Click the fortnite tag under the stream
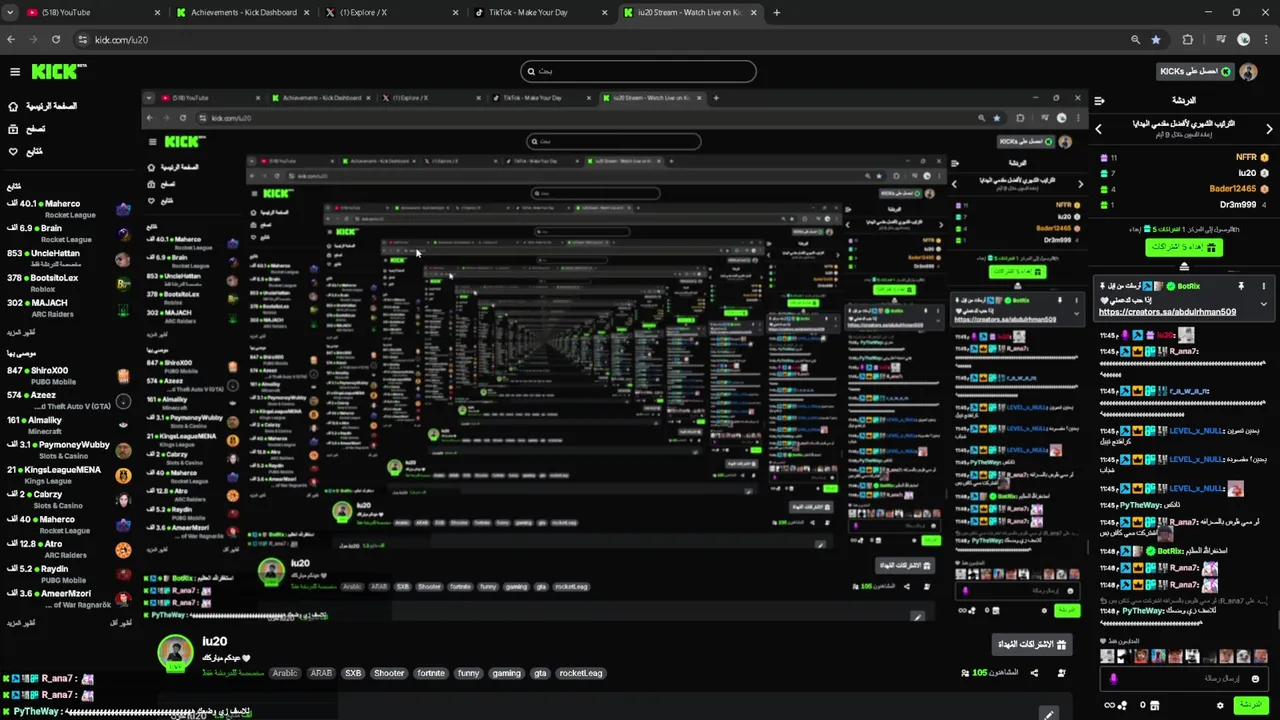 click(431, 673)
